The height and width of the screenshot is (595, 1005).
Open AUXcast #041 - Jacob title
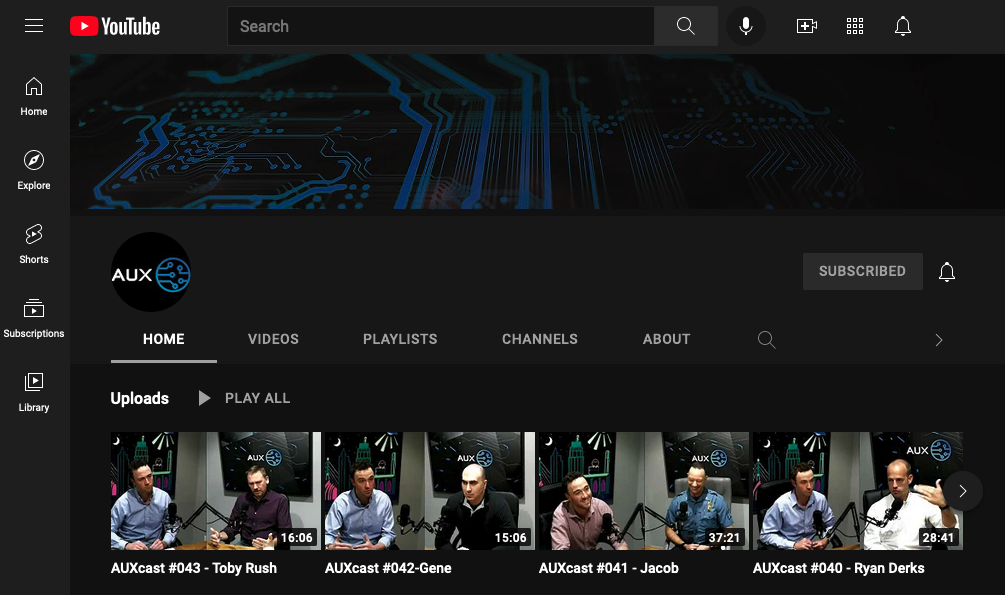(x=609, y=568)
